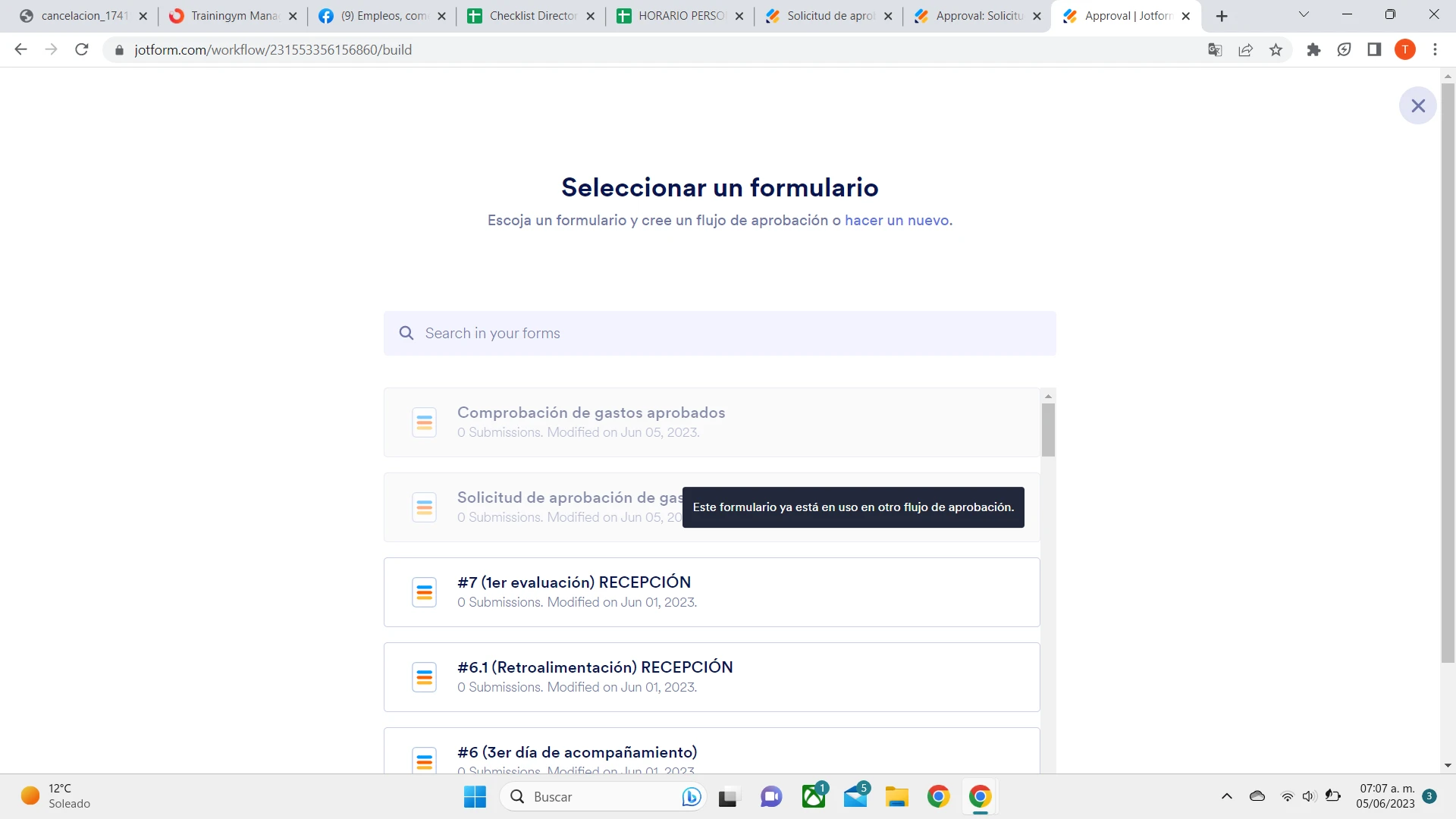Switch to the HORARIO PERSONAL tab
The image size is (1456, 819).
coord(675,15)
